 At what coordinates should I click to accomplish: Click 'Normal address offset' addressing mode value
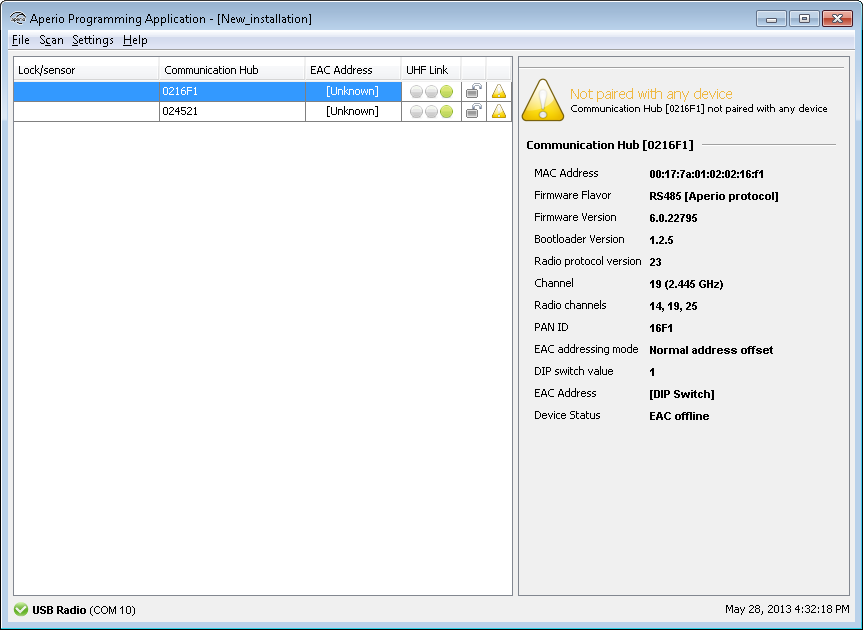click(711, 350)
